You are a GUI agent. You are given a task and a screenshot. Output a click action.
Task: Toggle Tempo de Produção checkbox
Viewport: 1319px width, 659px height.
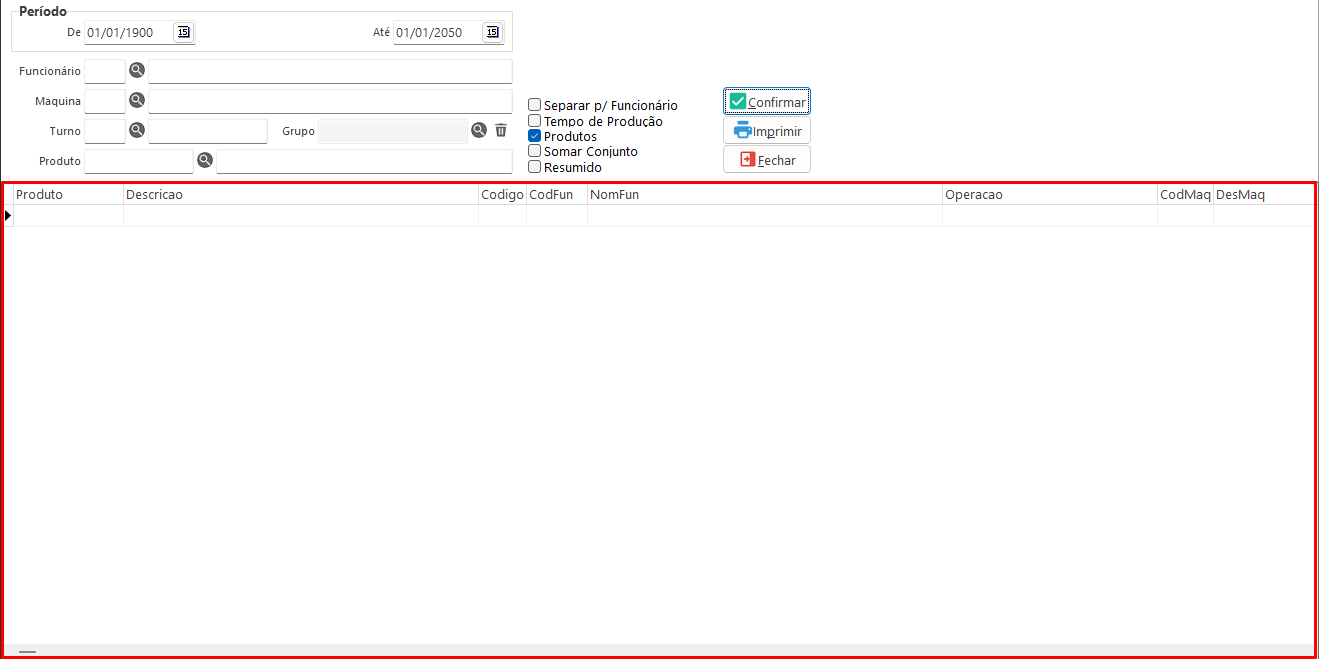tap(535, 121)
